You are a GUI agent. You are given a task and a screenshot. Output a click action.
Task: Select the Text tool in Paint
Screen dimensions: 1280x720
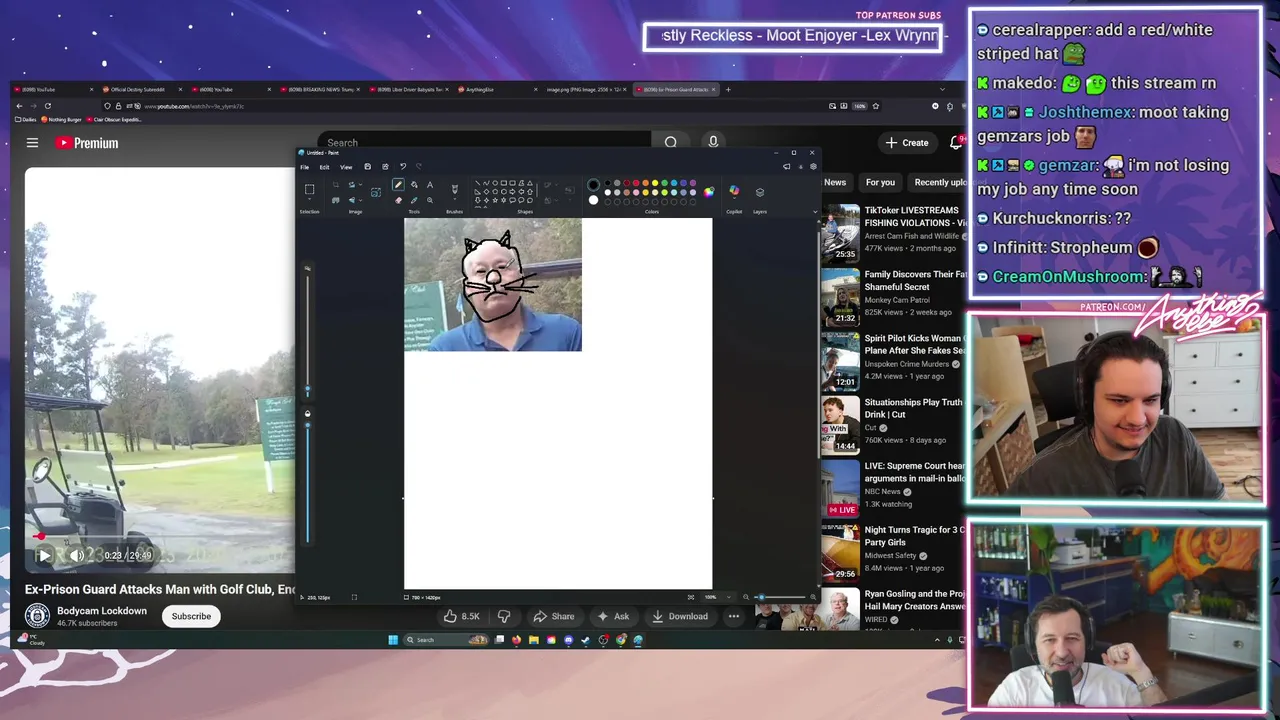(x=430, y=185)
